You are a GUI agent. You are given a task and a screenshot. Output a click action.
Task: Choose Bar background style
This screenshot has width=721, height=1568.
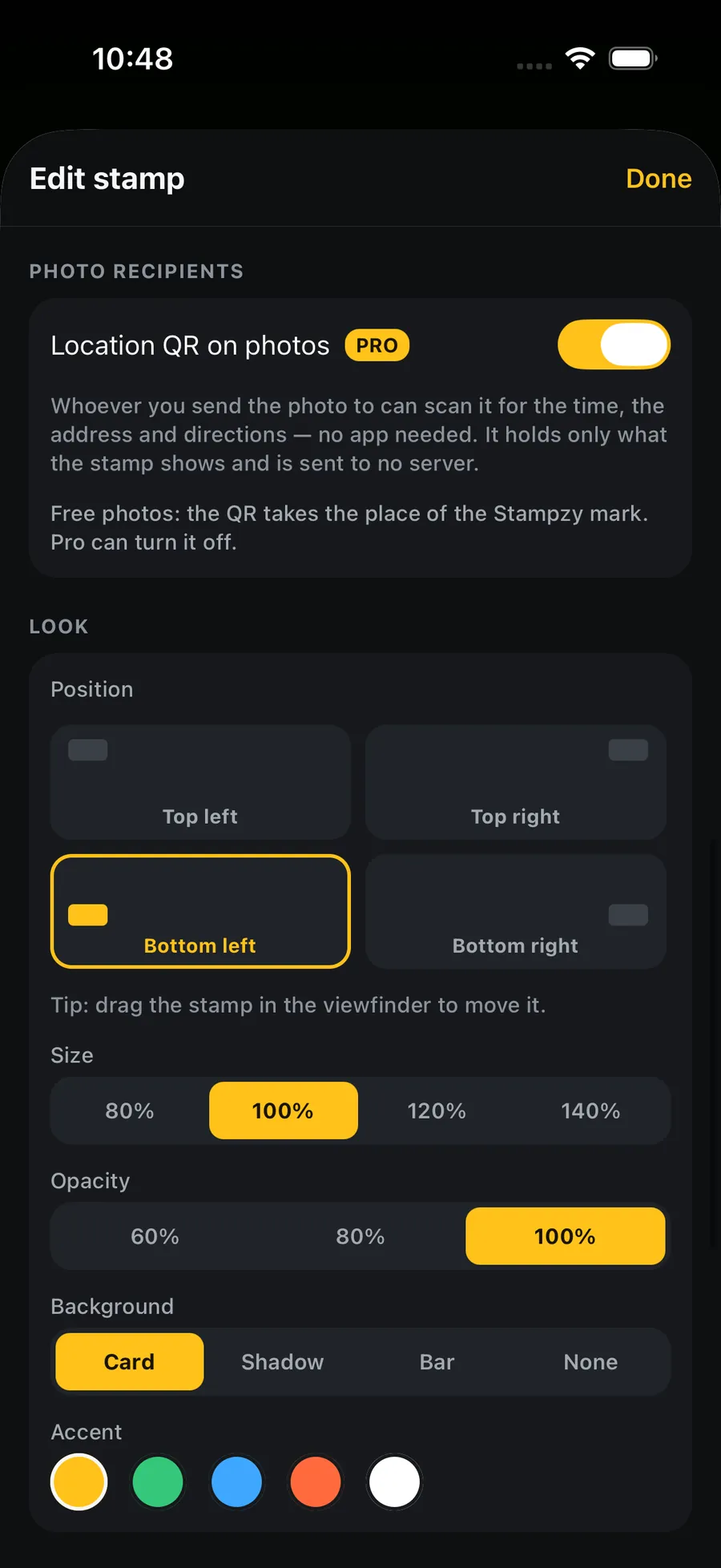point(437,1362)
